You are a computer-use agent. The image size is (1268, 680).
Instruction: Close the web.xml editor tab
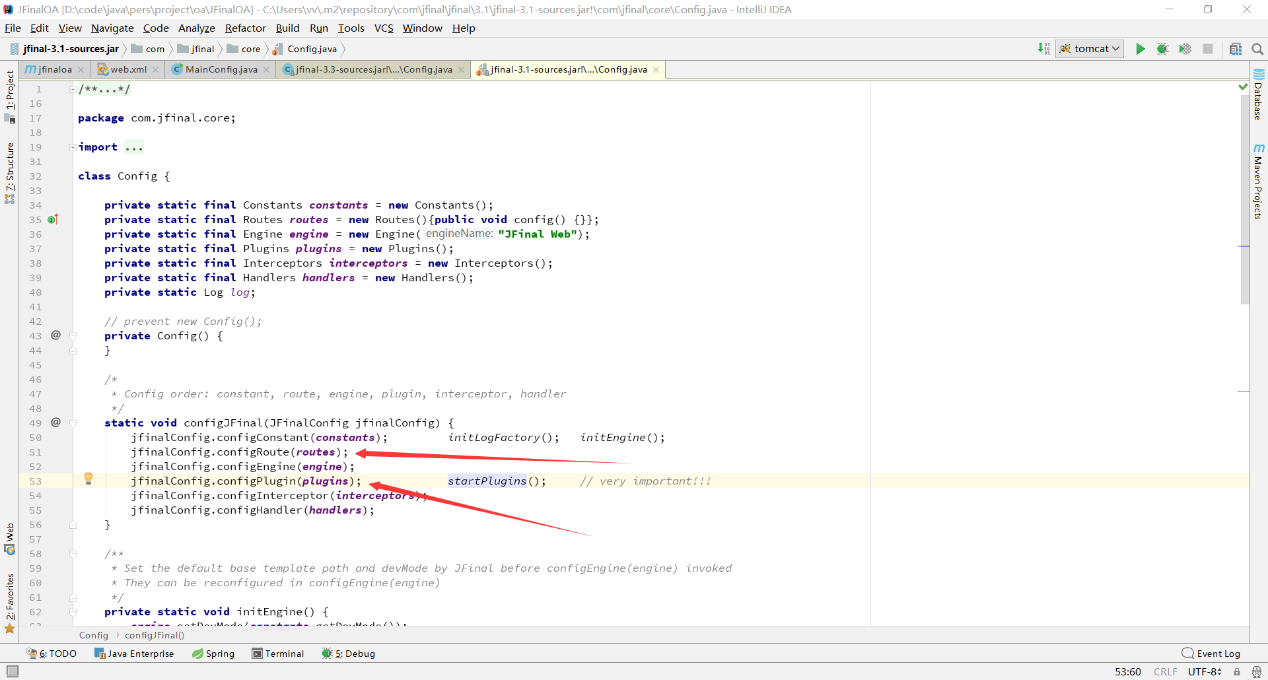pyautogui.click(x=155, y=70)
